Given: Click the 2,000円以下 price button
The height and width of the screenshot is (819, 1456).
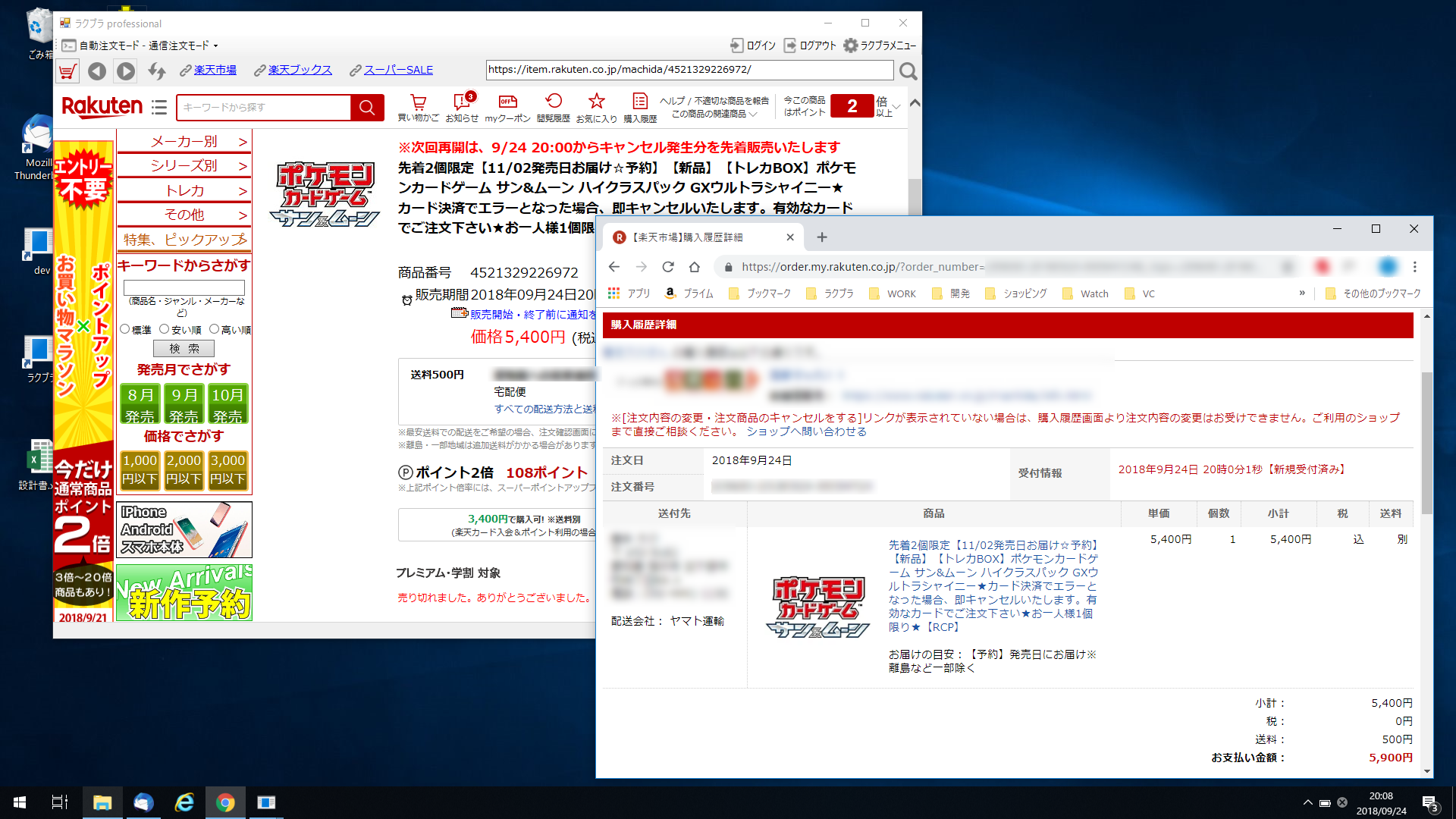Looking at the screenshot, I should (184, 469).
